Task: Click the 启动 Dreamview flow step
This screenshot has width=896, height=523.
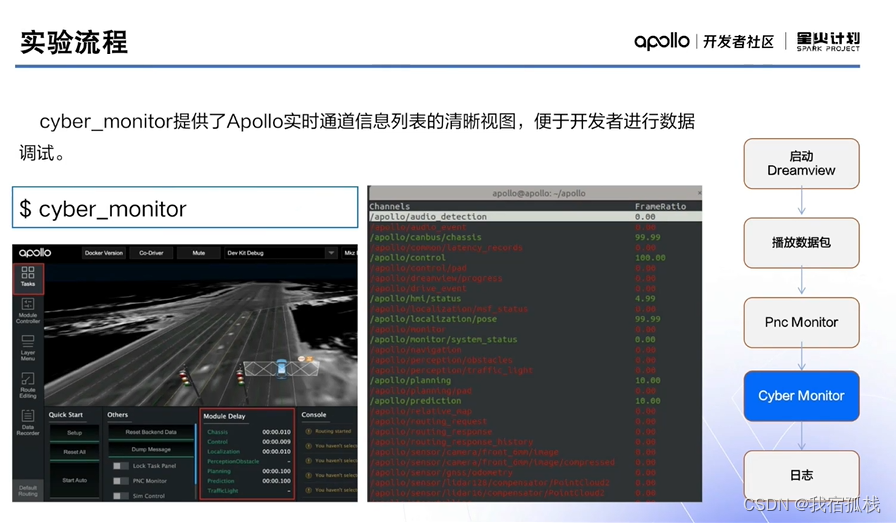Action: [801, 163]
